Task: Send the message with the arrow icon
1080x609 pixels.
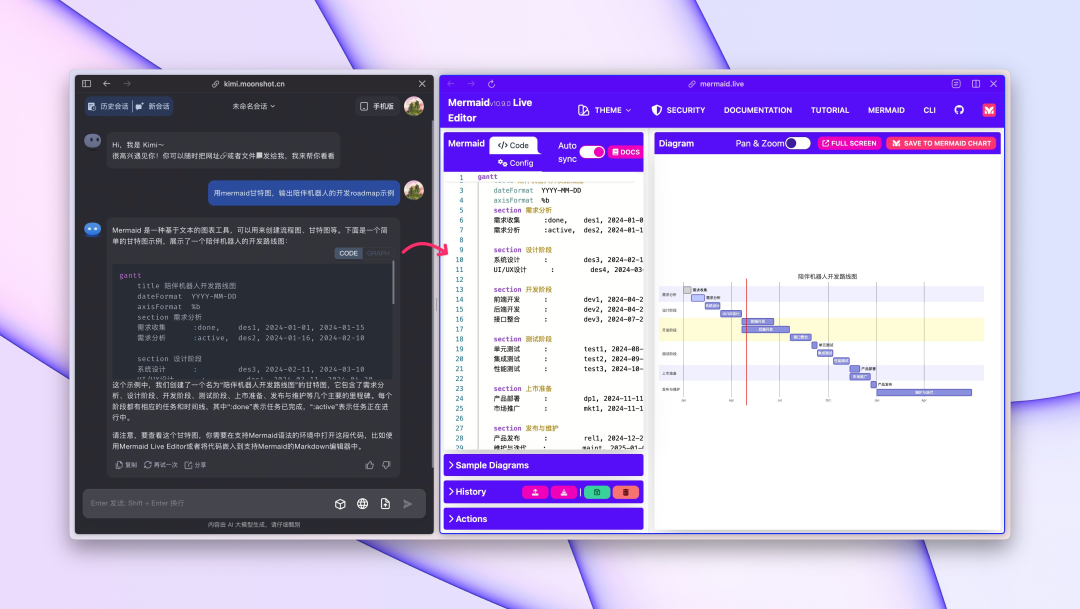Action: coord(408,504)
